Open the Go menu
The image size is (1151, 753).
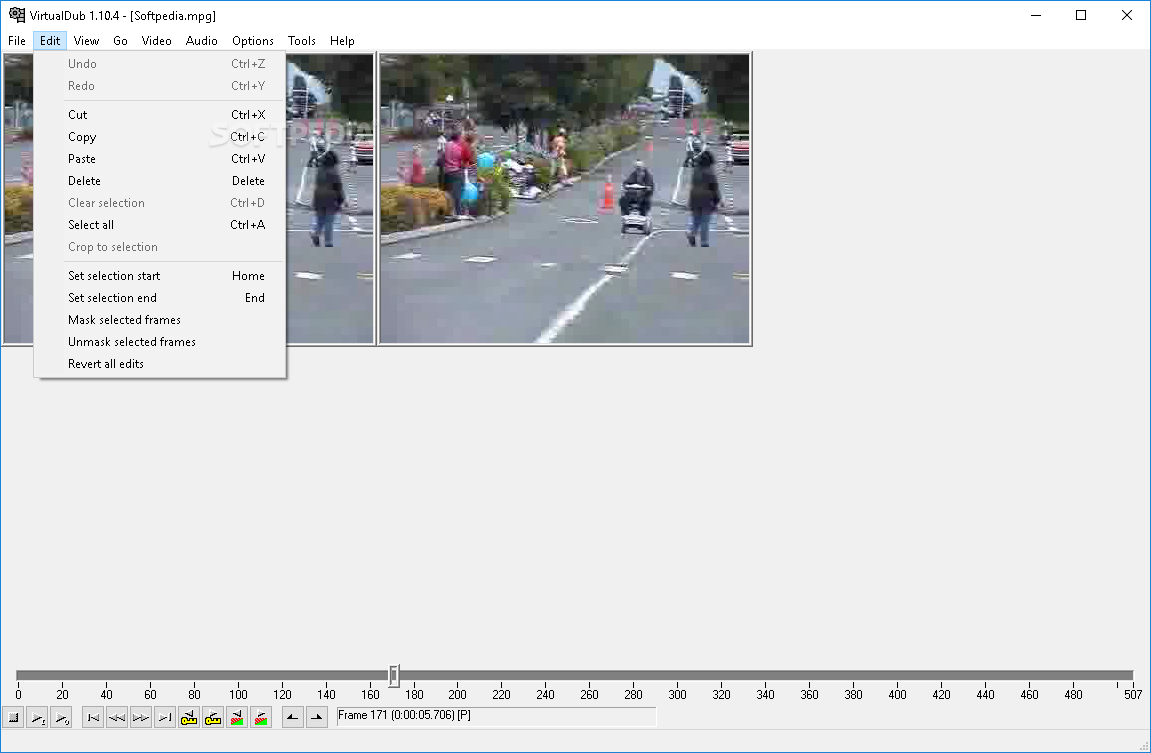[120, 40]
